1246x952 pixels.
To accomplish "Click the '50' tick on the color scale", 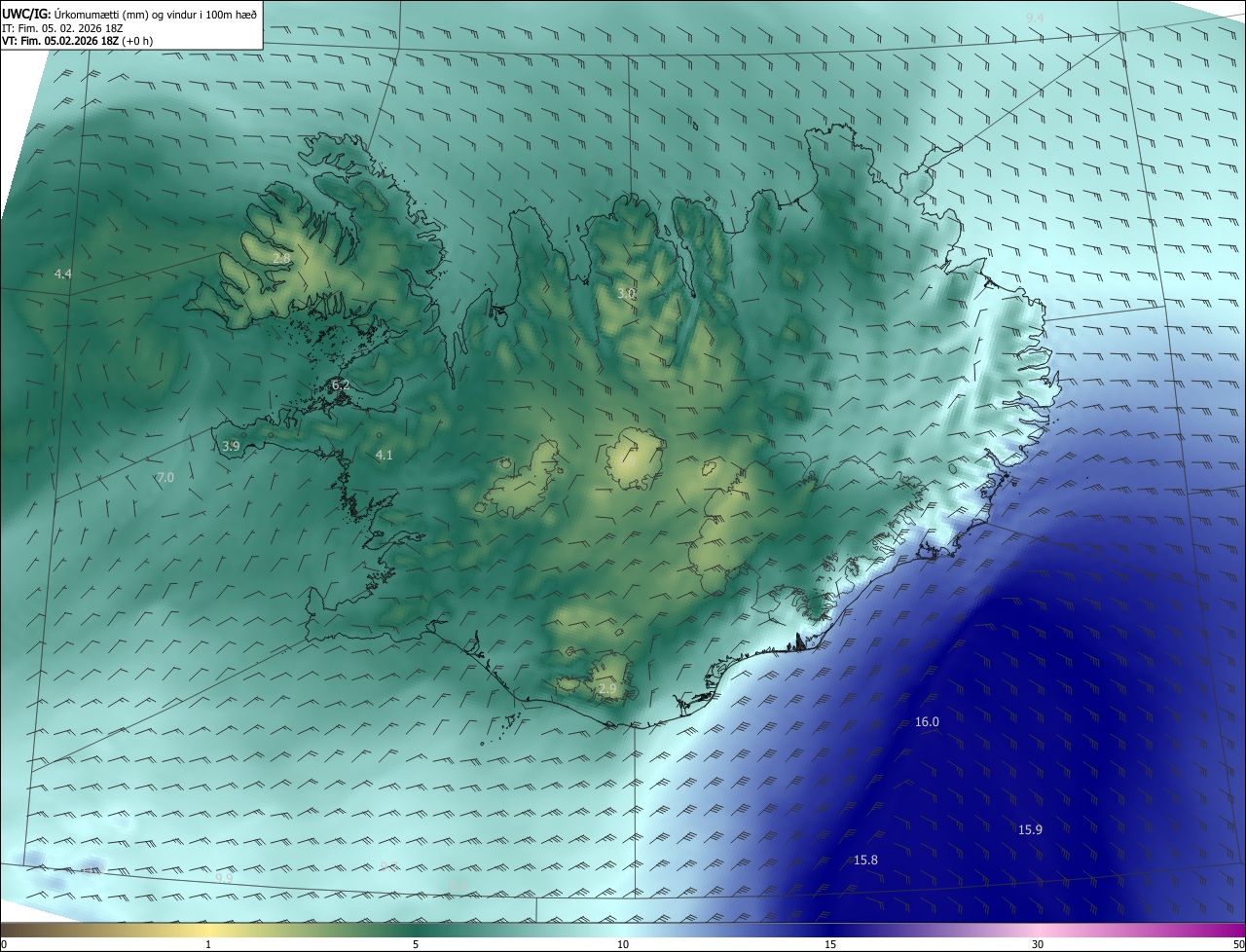I will 1238,944.
